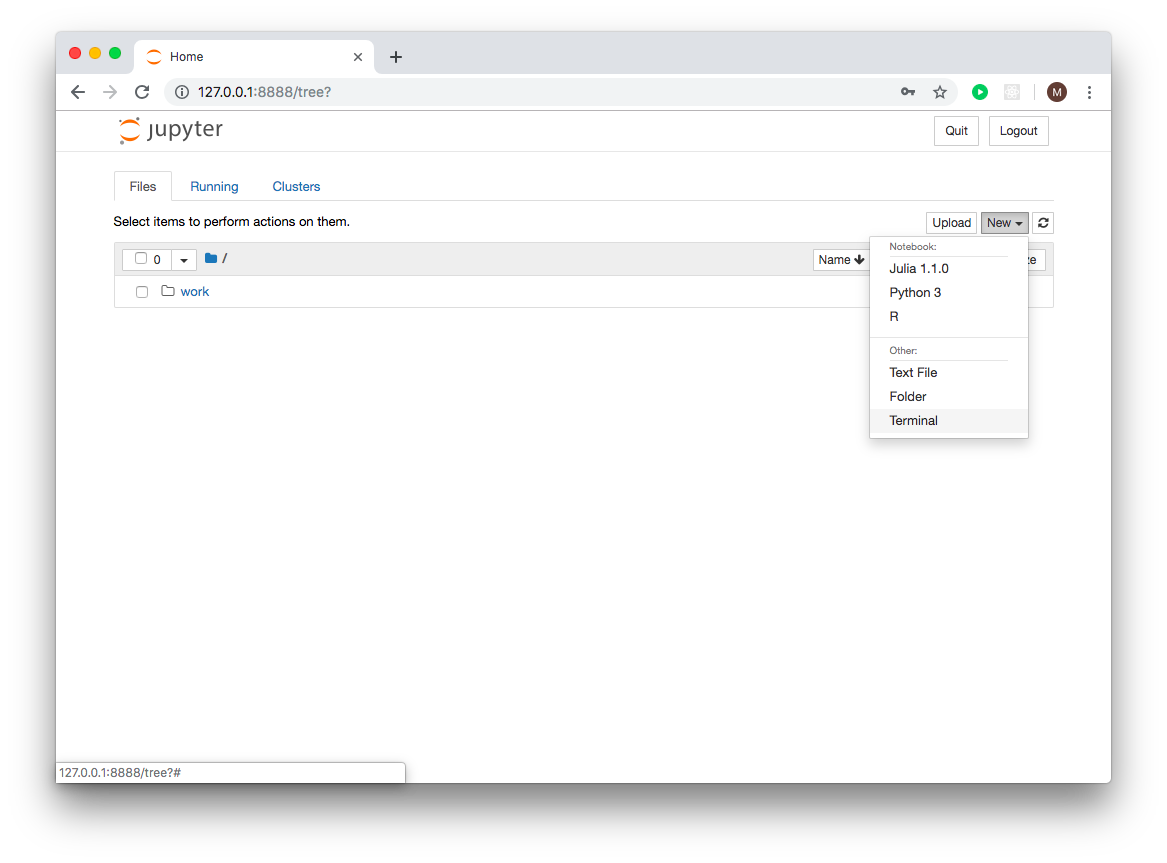Screen dimensions: 1167x863
Task: Click the Logout button
Action: click(1018, 131)
